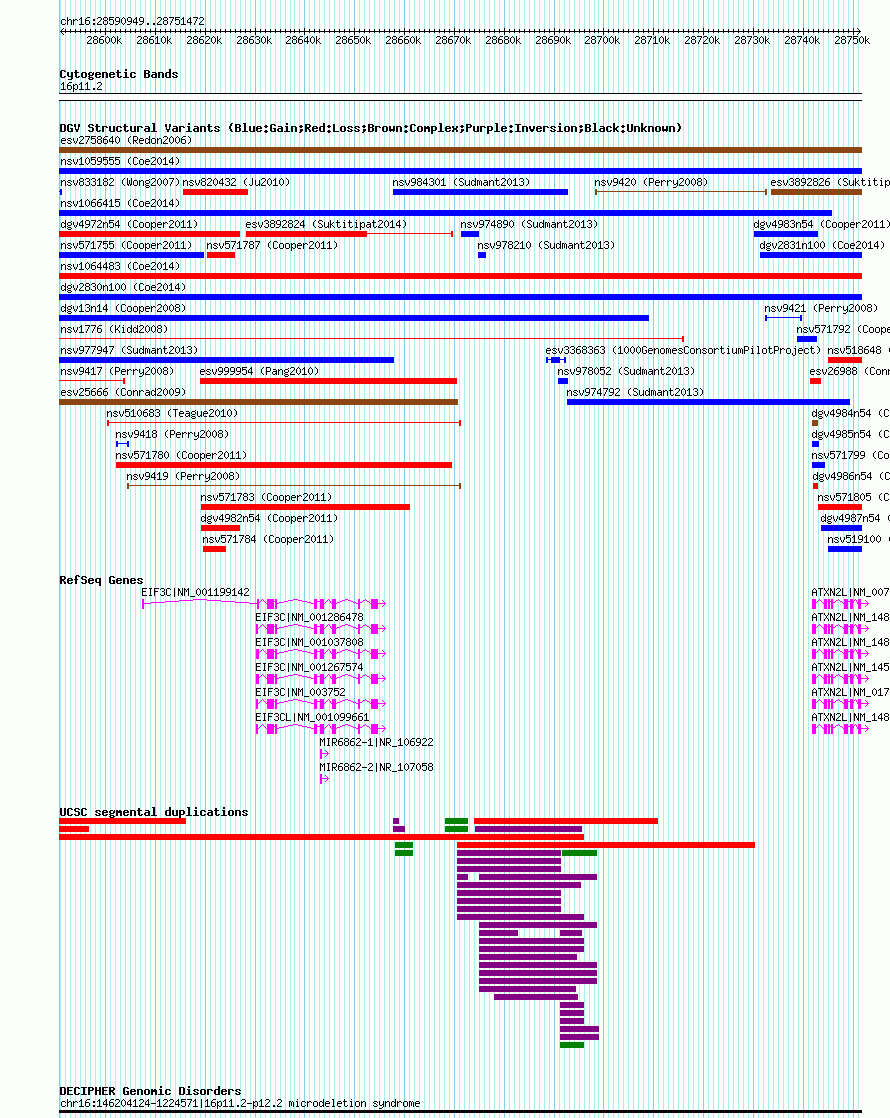Click the ATXN2L|NM_017 transcript label
Image resolution: width=890 pixels, height=1118 pixels.
point(850,692)
